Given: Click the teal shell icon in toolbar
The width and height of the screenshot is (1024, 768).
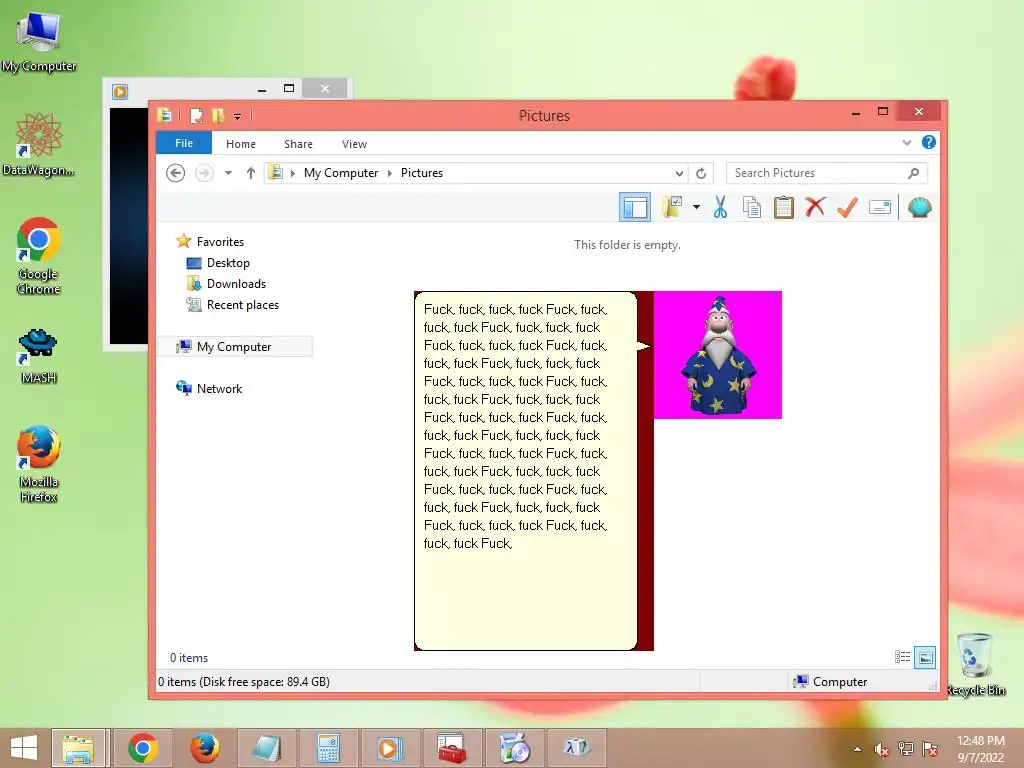Looking at the screenshot, I should coord(920,207).
